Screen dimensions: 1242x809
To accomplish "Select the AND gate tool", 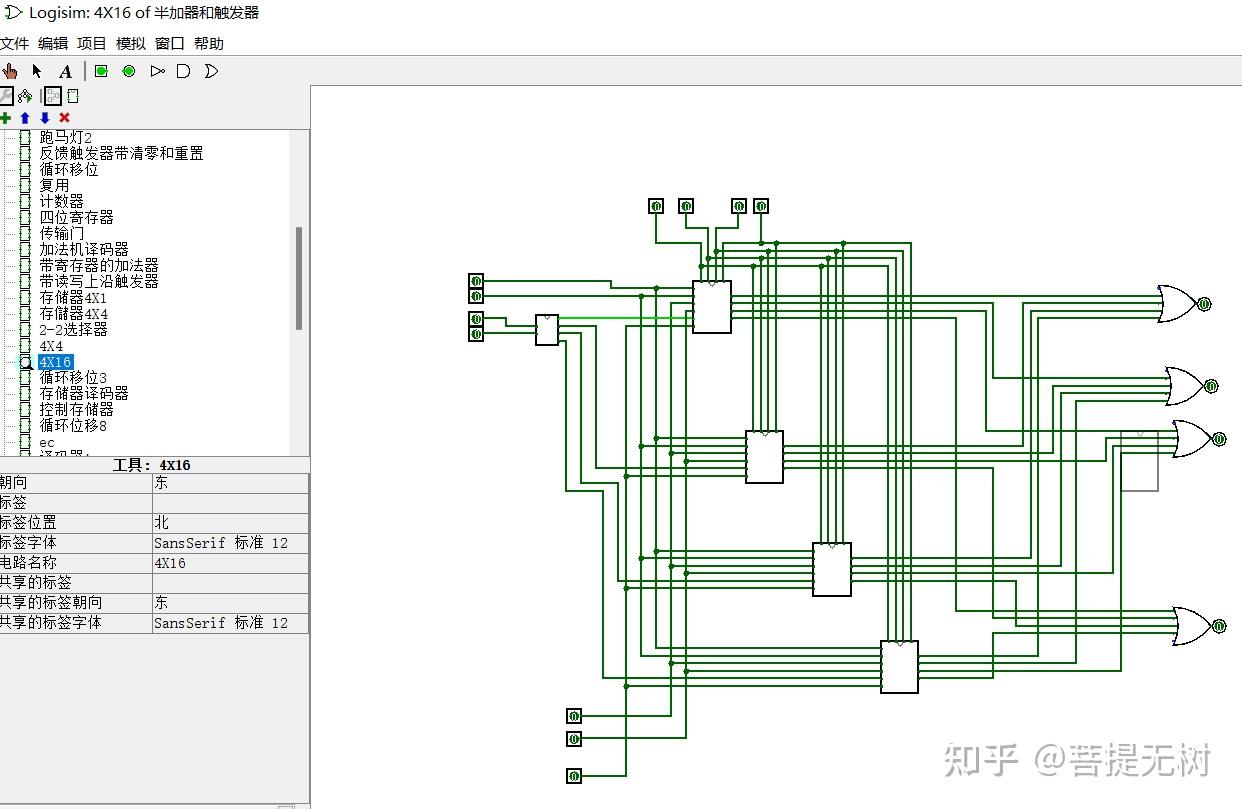I will (x=184, y=70).
